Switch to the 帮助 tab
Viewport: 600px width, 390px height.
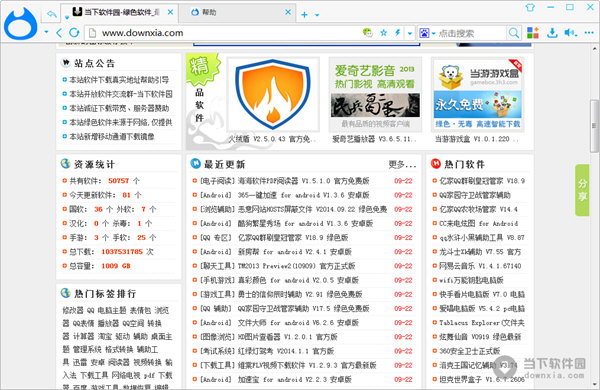(x=237, y=12)
